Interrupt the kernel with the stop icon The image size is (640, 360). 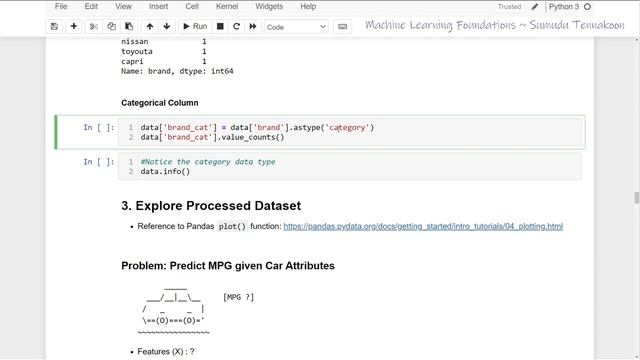[x=220, y=27]
